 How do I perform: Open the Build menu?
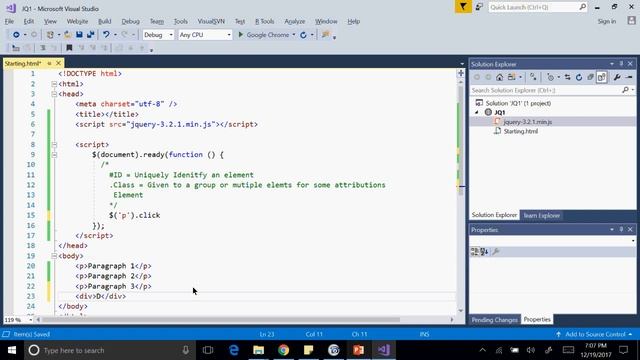click(x=104, y=21)
